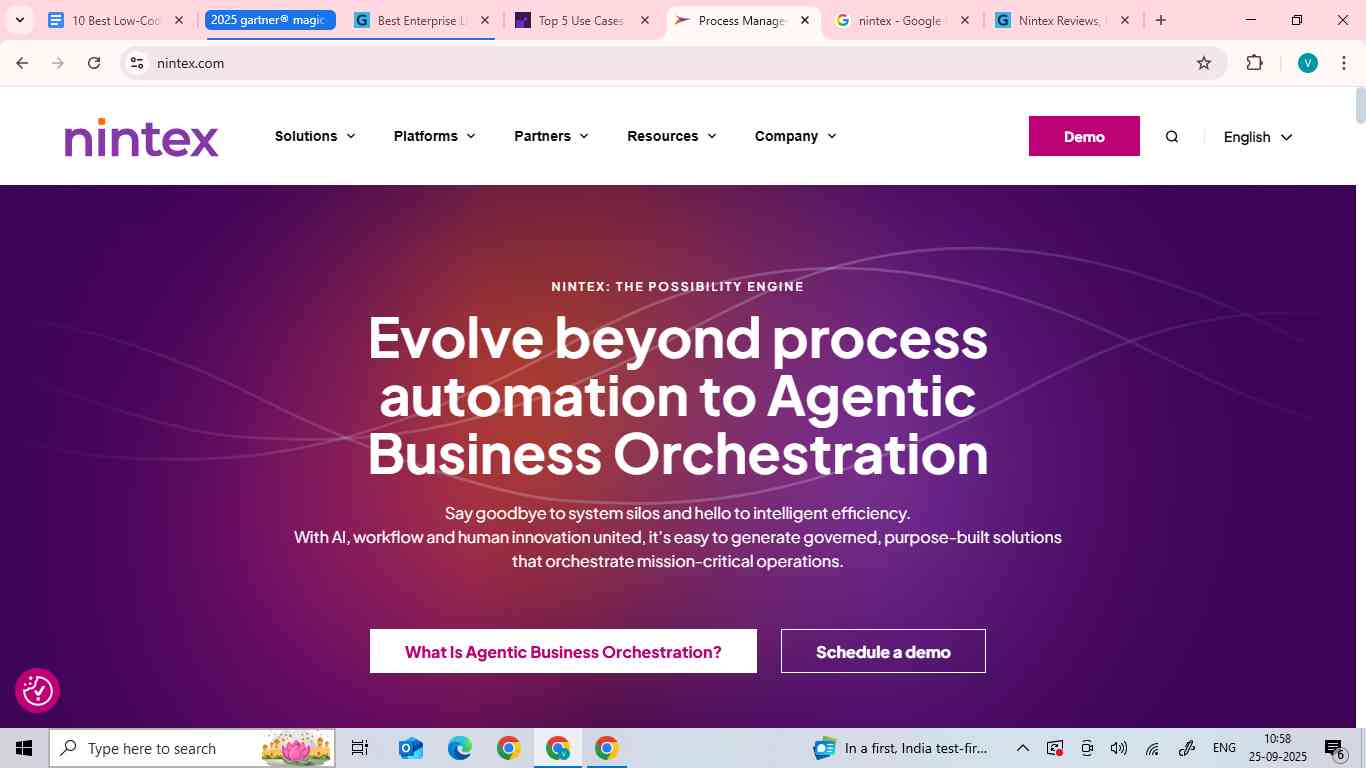Reload the page with refresh icon
Image resolution: width=1366 pixels, height=768 pixels.
[94, 63]
